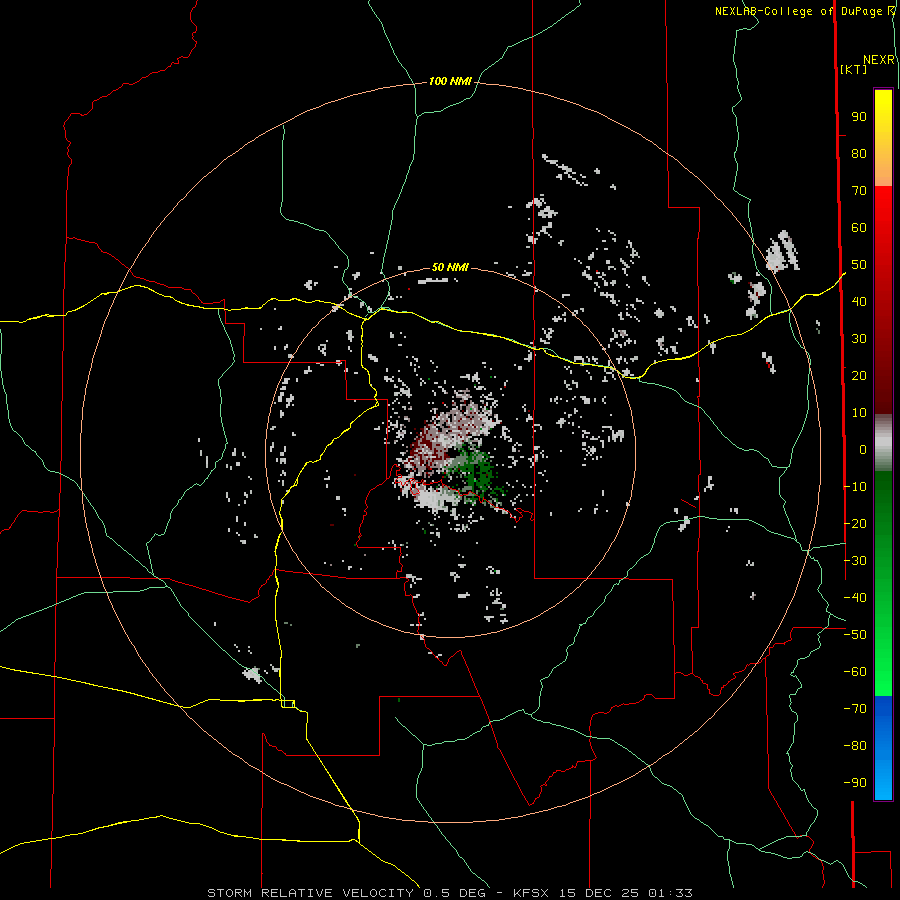Click the 40 value on the velocity scale
This screenshot has width=900, height=900.
click(x=859, y=301)
